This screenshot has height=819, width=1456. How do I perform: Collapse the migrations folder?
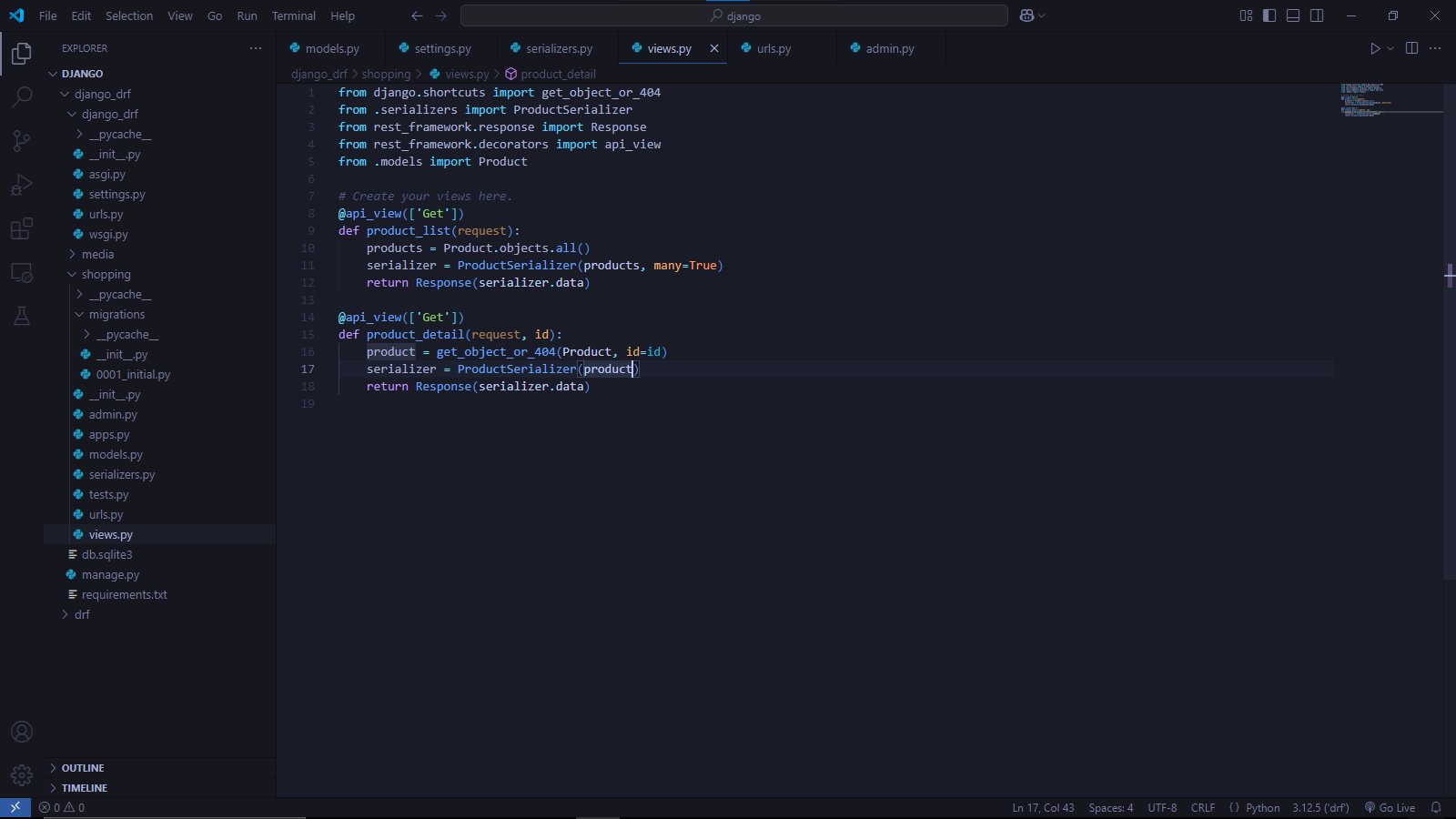116,315
